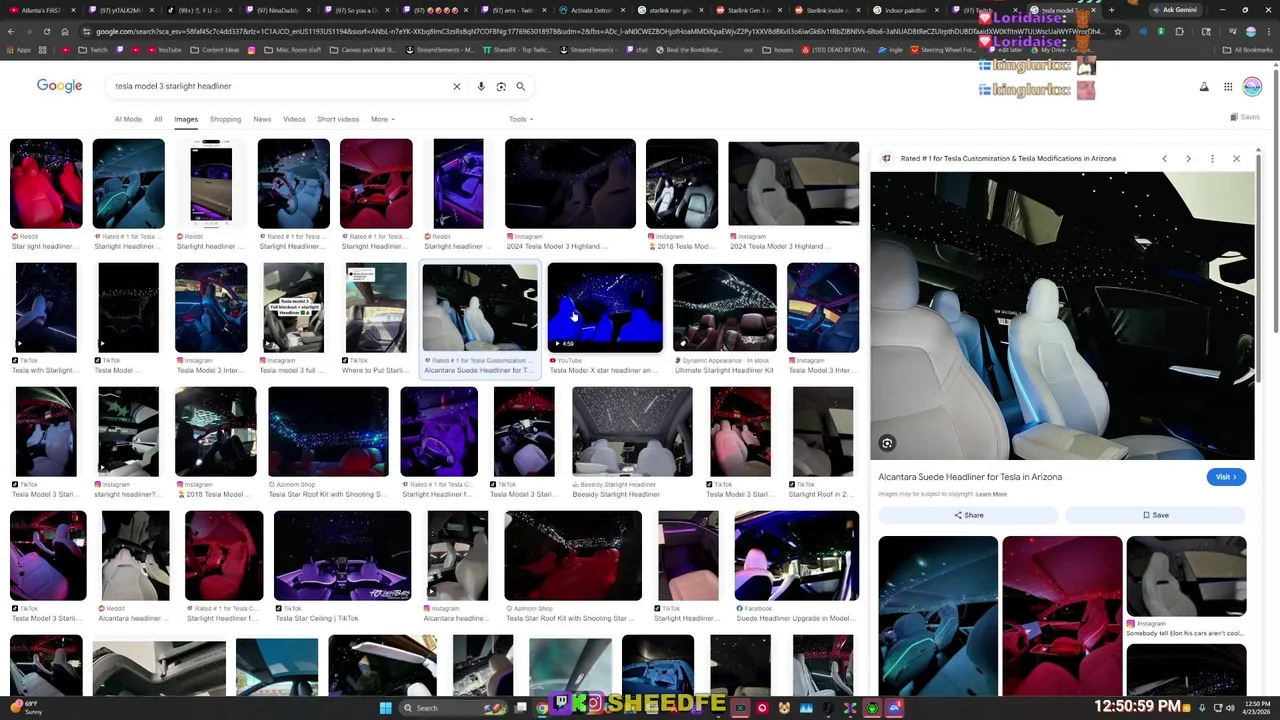Open Twitch bookmark
This screenshot has height=720, width=1280.
[93, 50]
